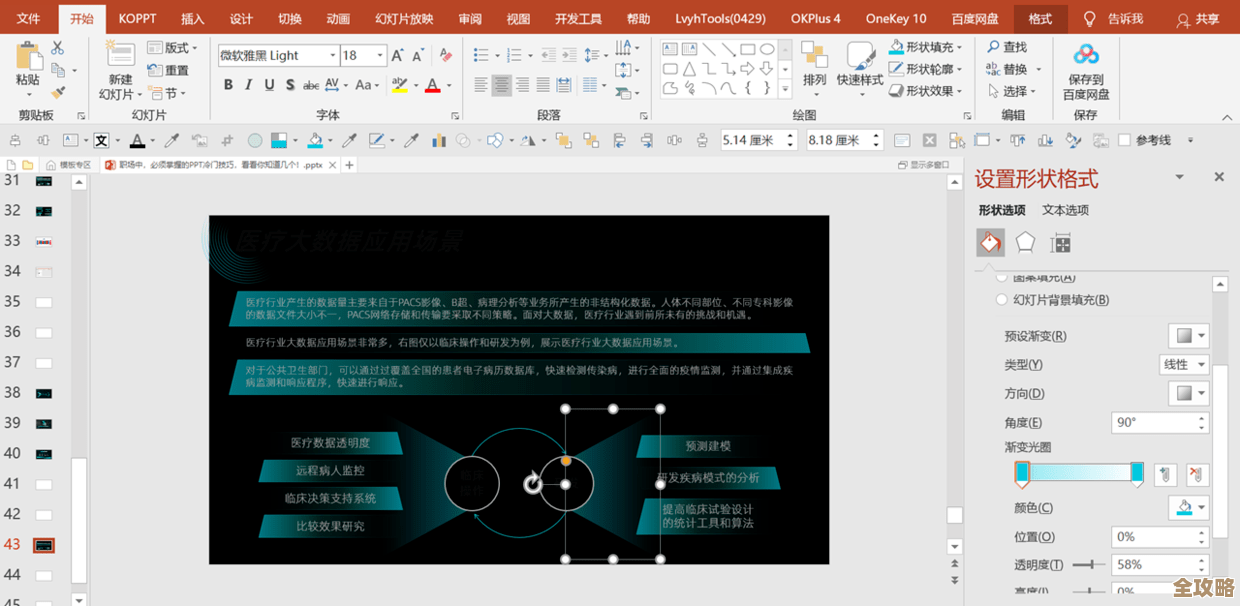
Task: Click the center align paragraph icon
Action: [x=501, y=85]
